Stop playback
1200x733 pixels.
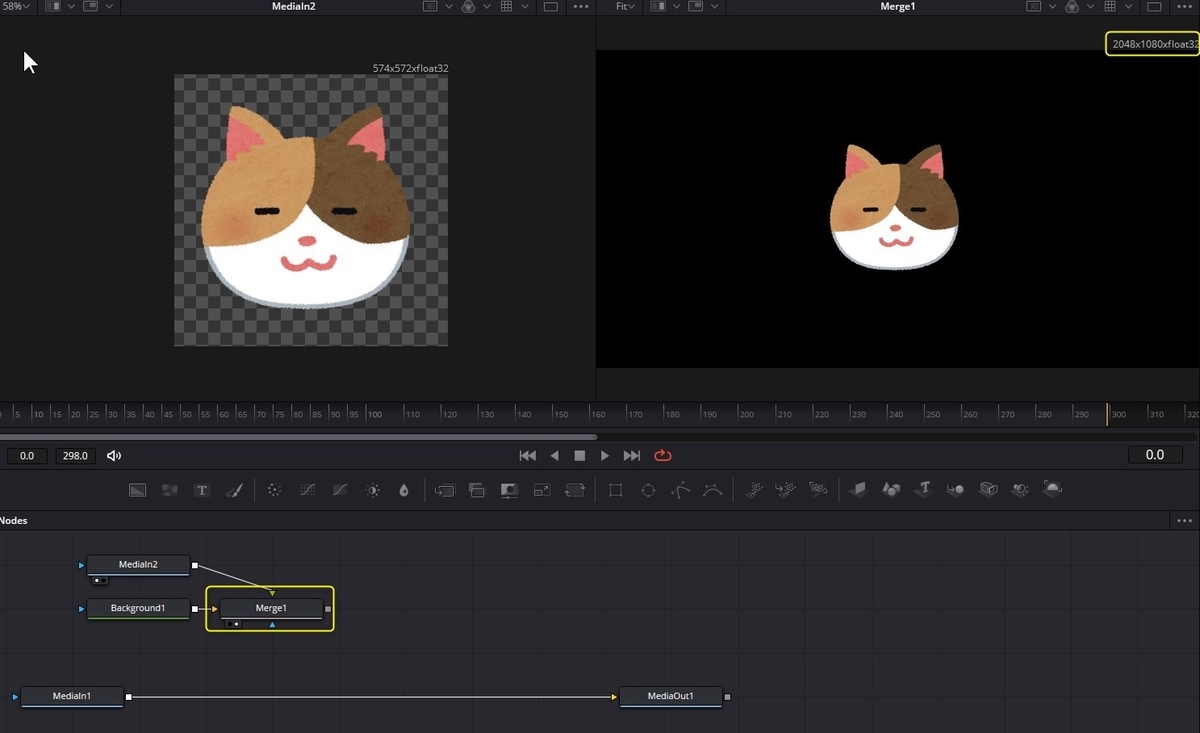[579, 455]
